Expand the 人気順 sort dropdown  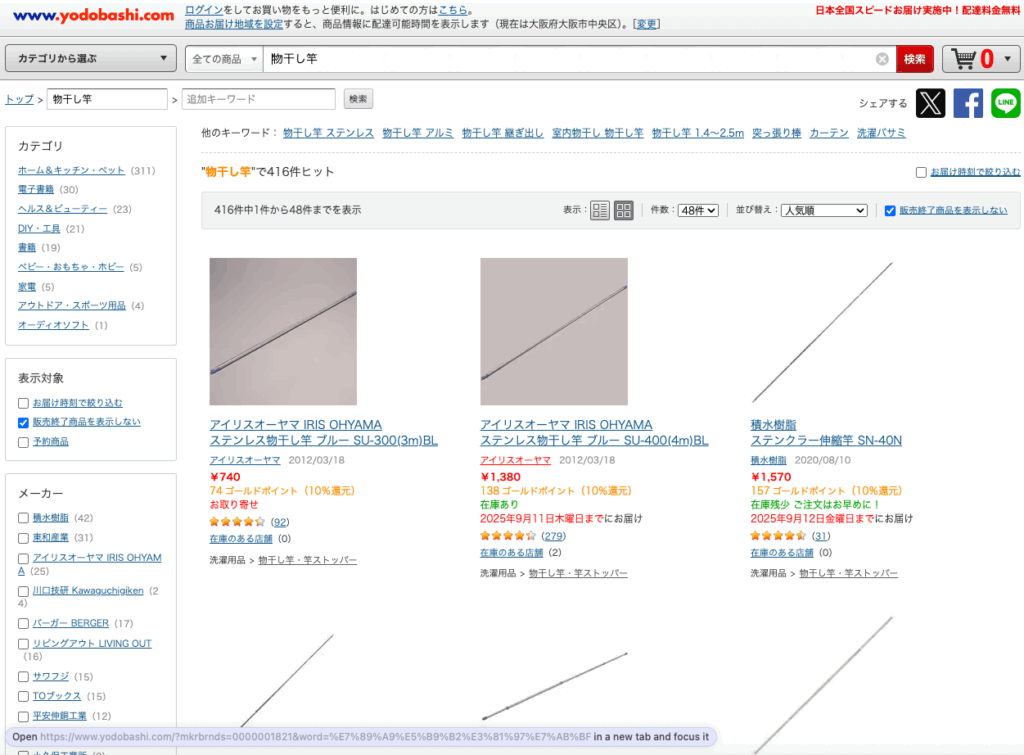[824, 210]
